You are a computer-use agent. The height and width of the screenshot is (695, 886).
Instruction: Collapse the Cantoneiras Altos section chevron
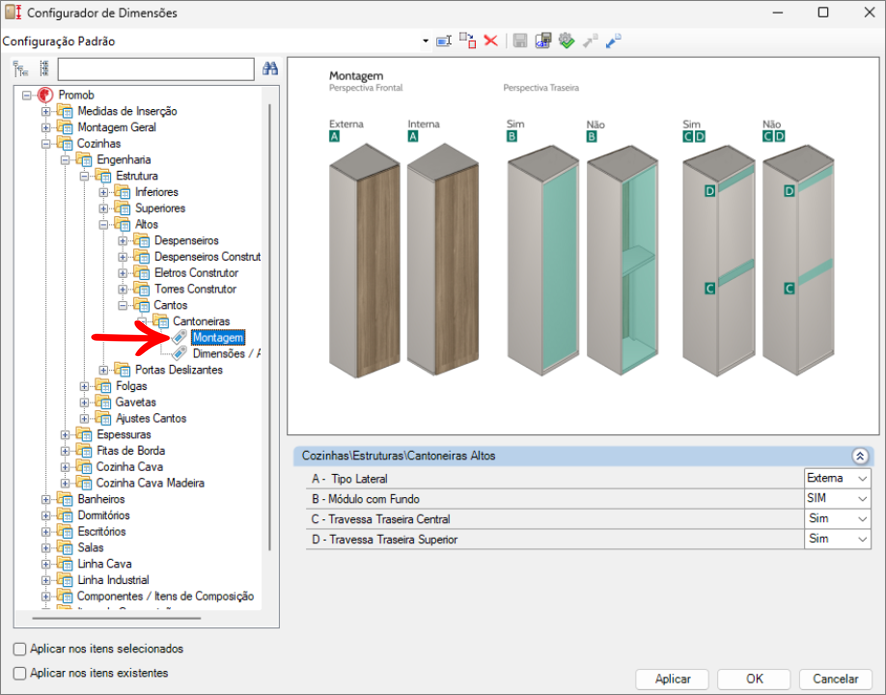[860, 456]
